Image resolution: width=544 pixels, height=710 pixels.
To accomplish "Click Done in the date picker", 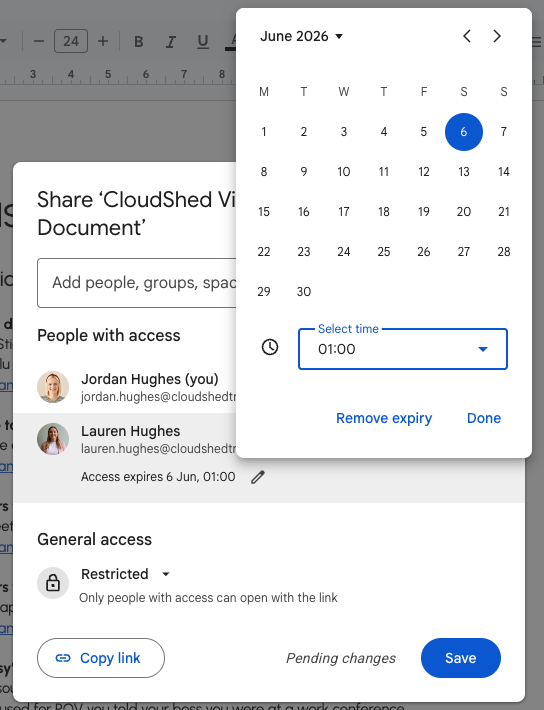I will 484,418.
